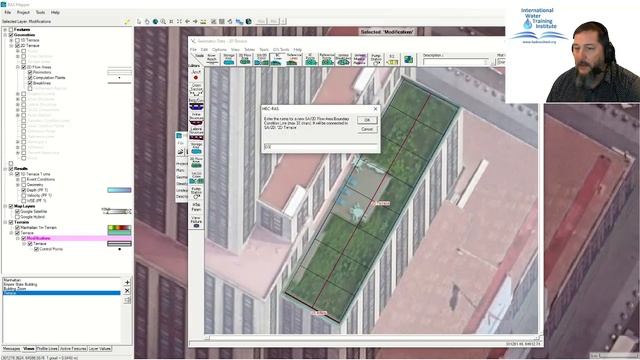Switch to the Layer Values tab
The image size is (640, 360).
coord(100,349)
